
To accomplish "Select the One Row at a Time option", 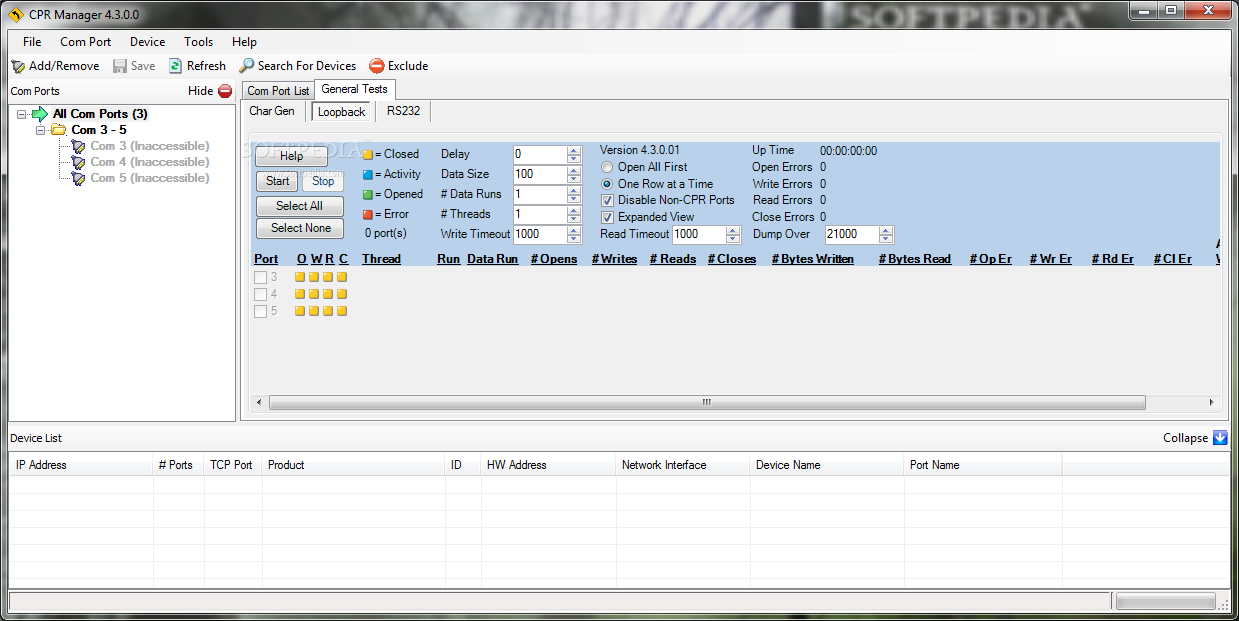I will coord(607,184).
